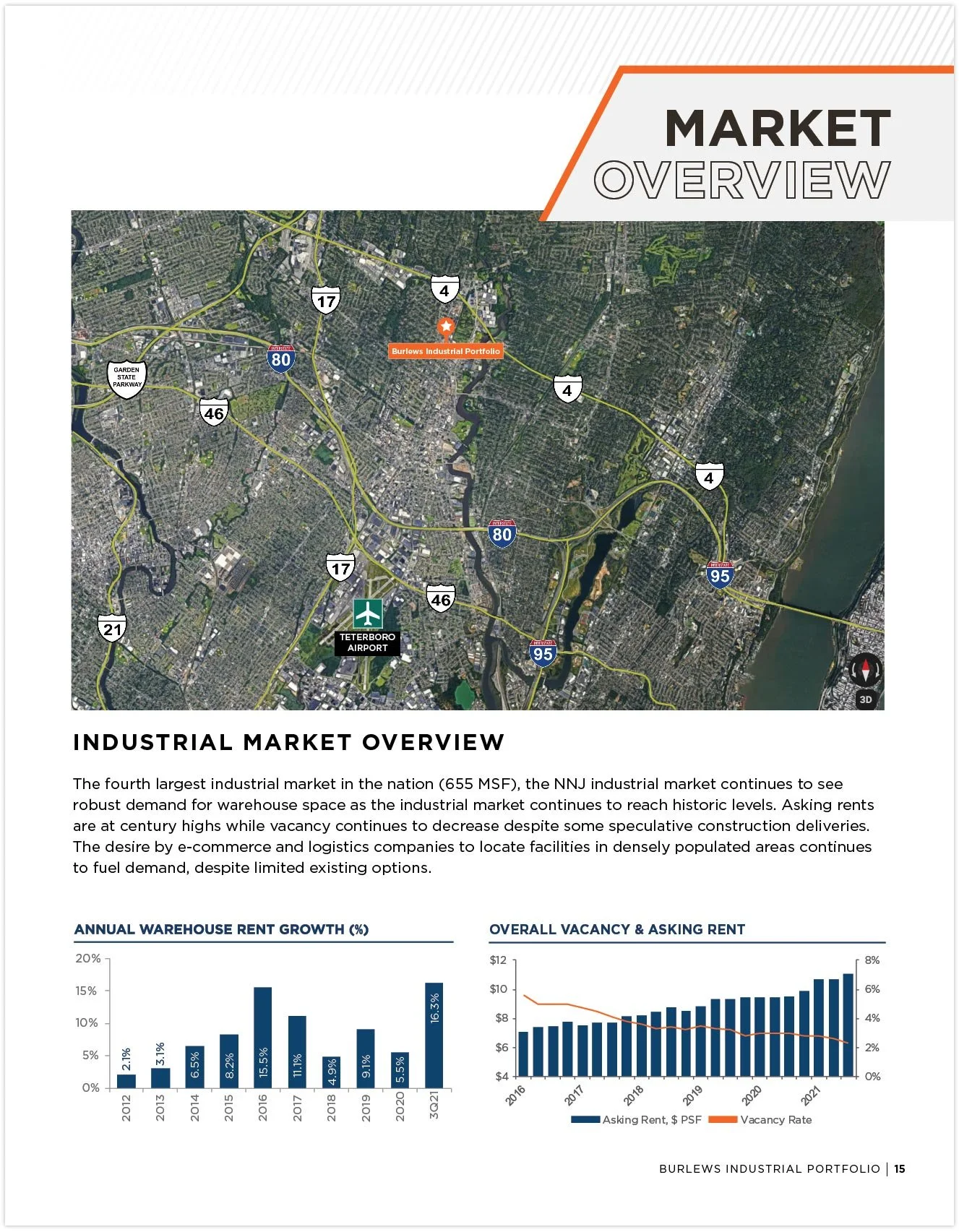Select Interstate 95 shield at the map's bottom

click(543, 653)
